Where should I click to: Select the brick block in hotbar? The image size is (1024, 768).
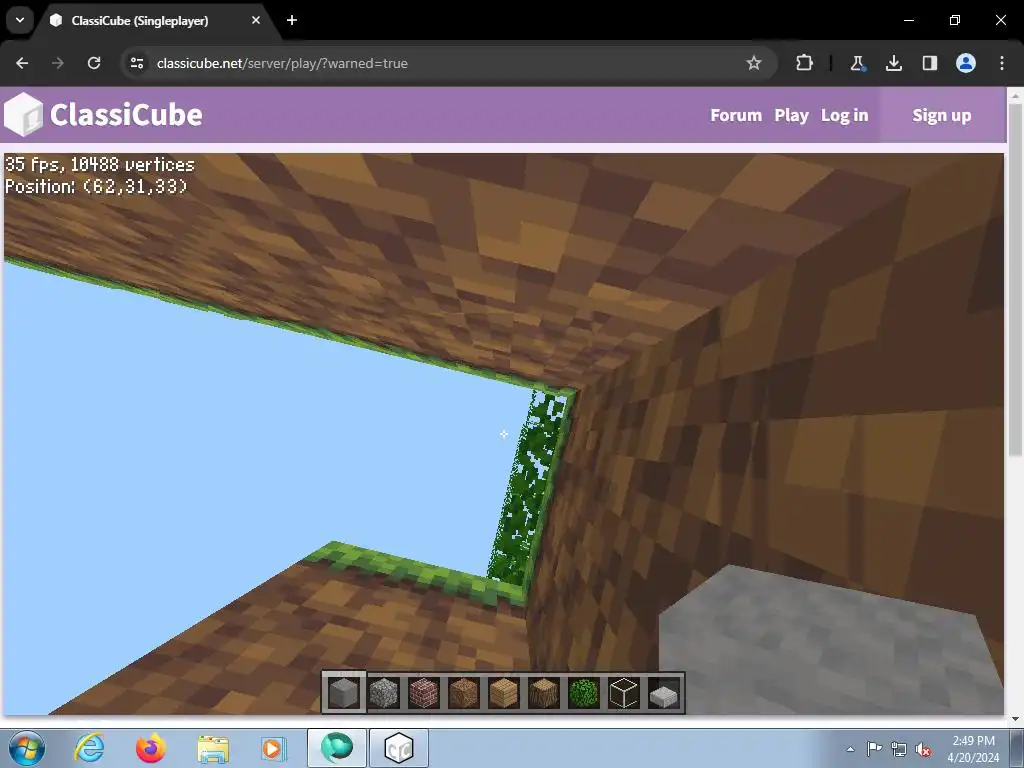[424, 692]
